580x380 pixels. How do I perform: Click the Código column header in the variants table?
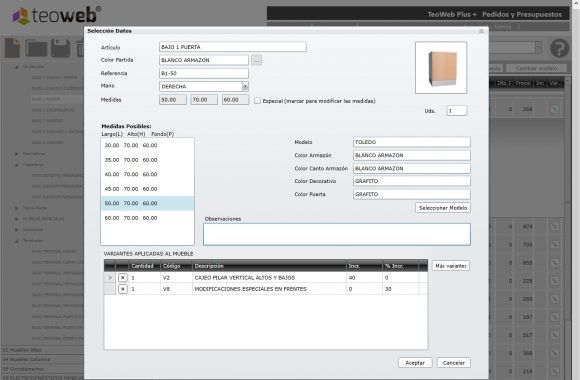point(176,266)
